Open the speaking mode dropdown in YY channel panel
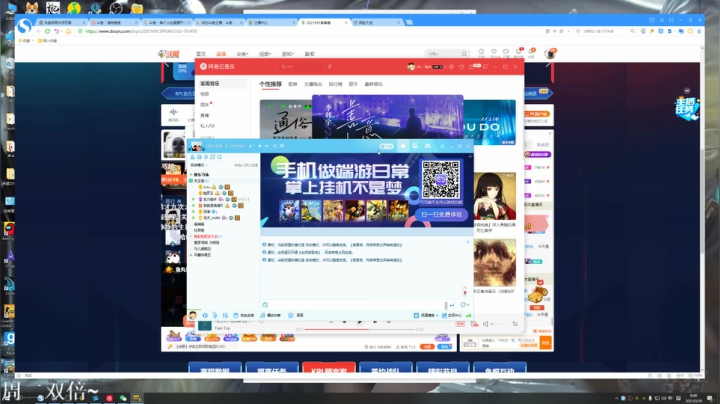This screenshot has width=720, height=404. click(x=199, y=165)
